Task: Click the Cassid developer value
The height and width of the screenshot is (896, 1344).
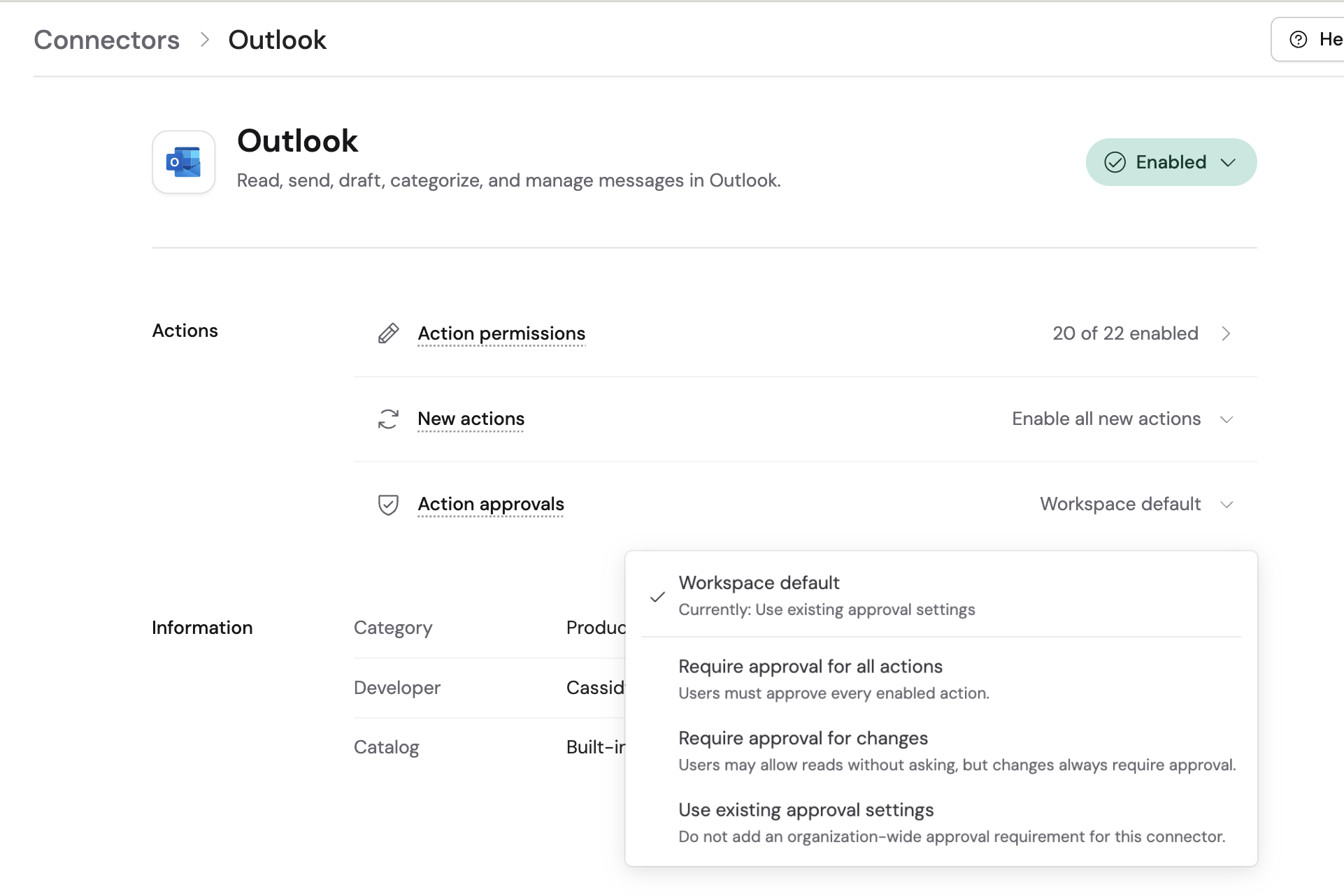Action: (595, 688)
